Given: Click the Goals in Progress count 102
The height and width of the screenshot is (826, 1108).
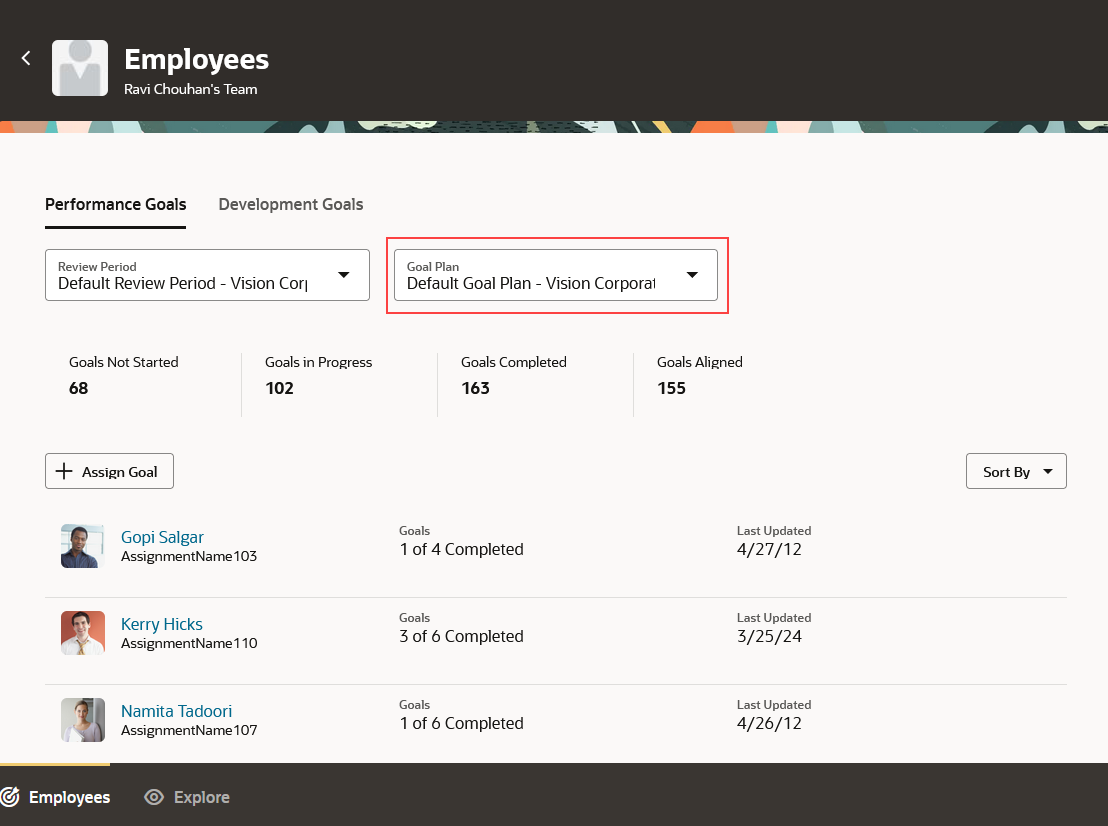Looking at the screenshot, I should pyautogui.click(x=279, y=388).
